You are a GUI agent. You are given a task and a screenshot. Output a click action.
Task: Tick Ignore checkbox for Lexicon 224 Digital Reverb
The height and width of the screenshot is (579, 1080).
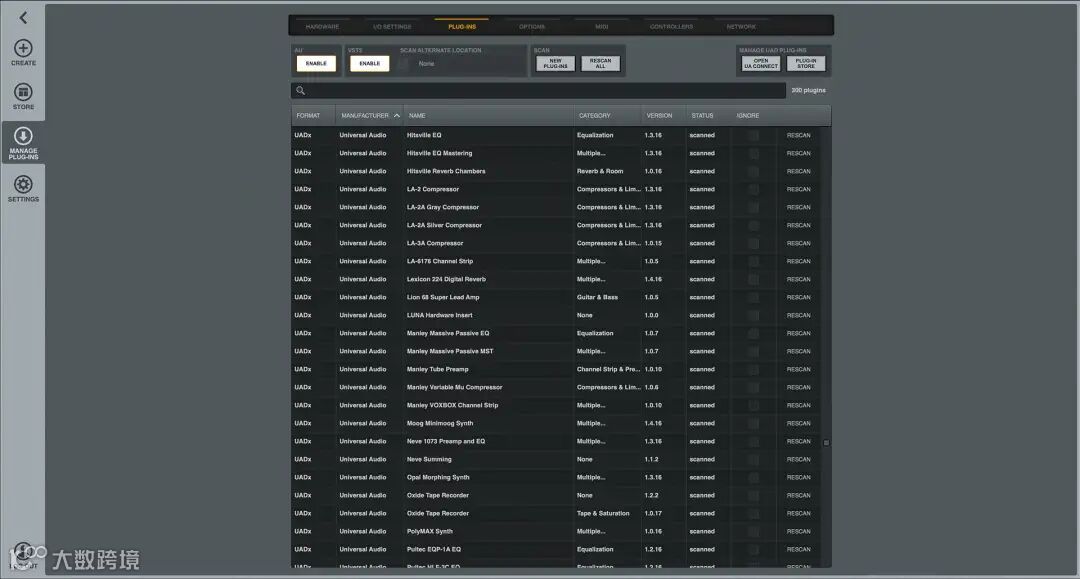[x=754, y=280]
